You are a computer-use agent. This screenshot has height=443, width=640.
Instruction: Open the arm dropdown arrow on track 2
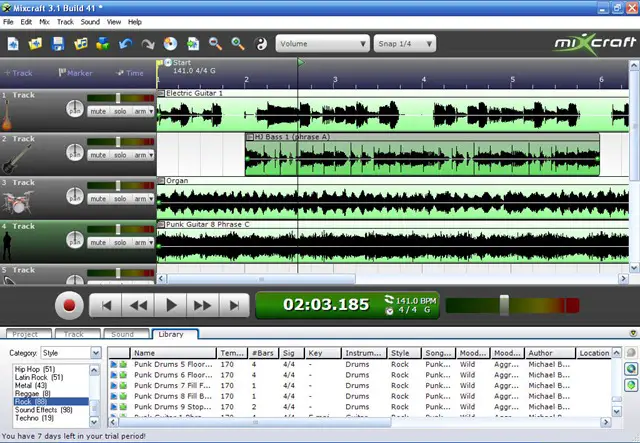(151, 155)
